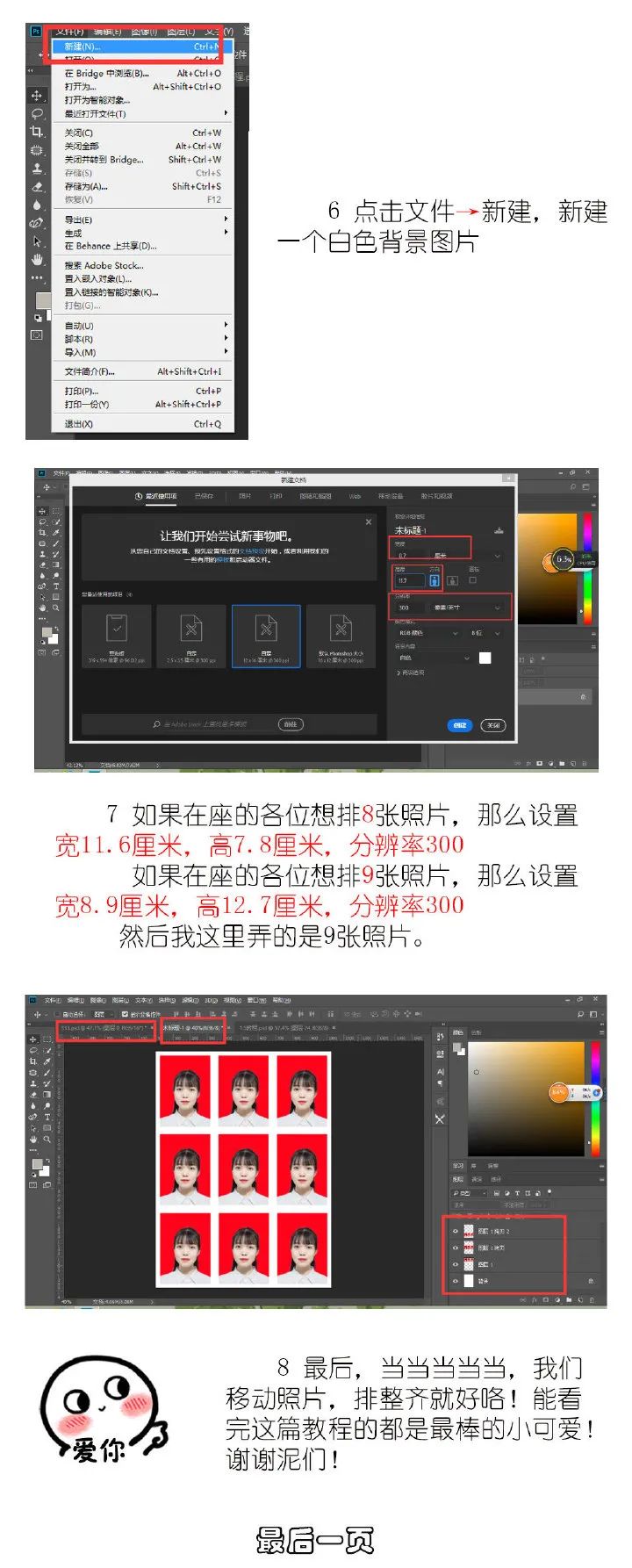Click the lock icon on the 背景 layer
The width and height of the screenshot is (632, 1568).
[x=591, y=1281]
